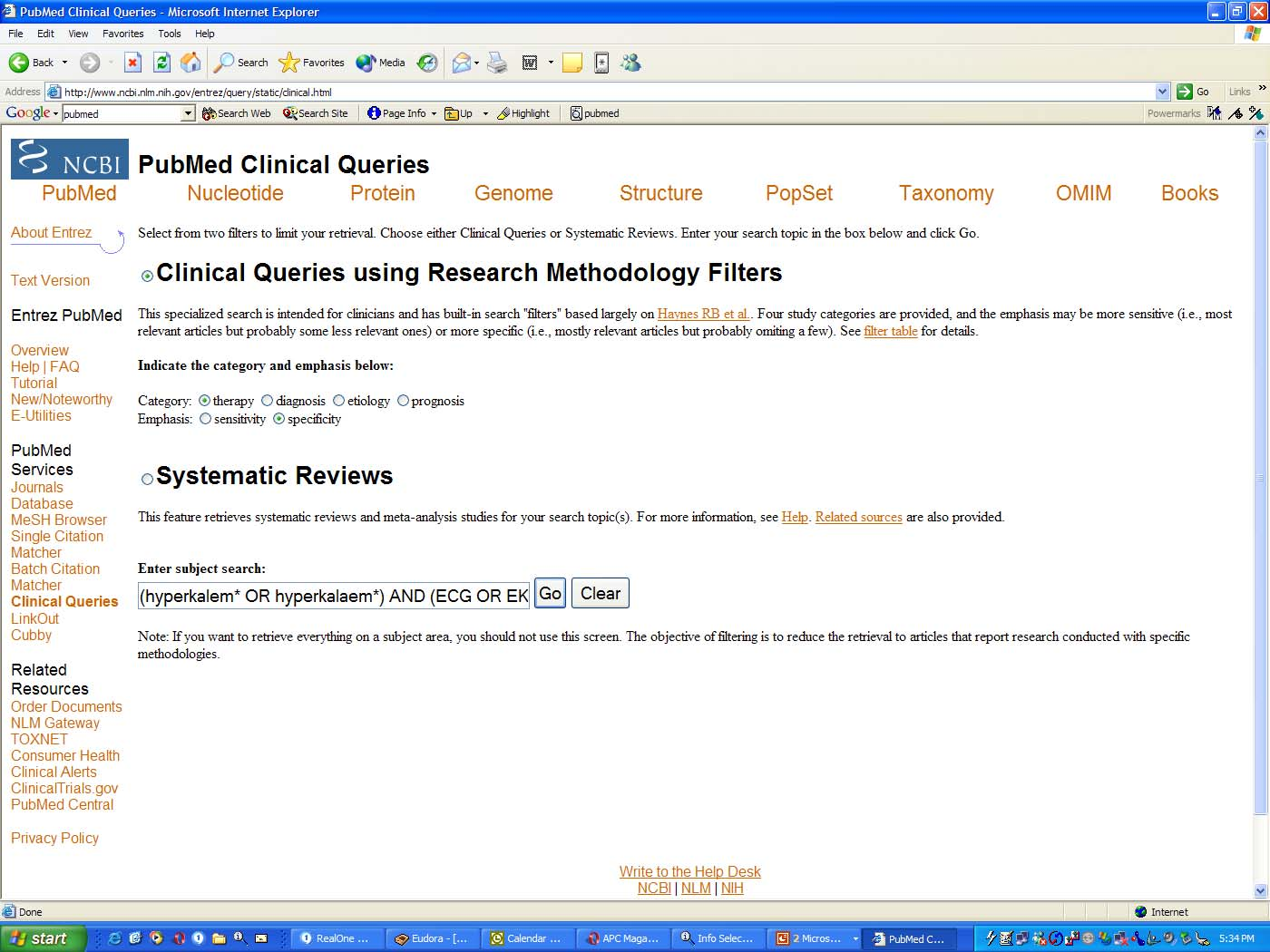Open the History clock icon
Image resolution: width=1270 pixels, height=952 pixels.
pos(427,63)
